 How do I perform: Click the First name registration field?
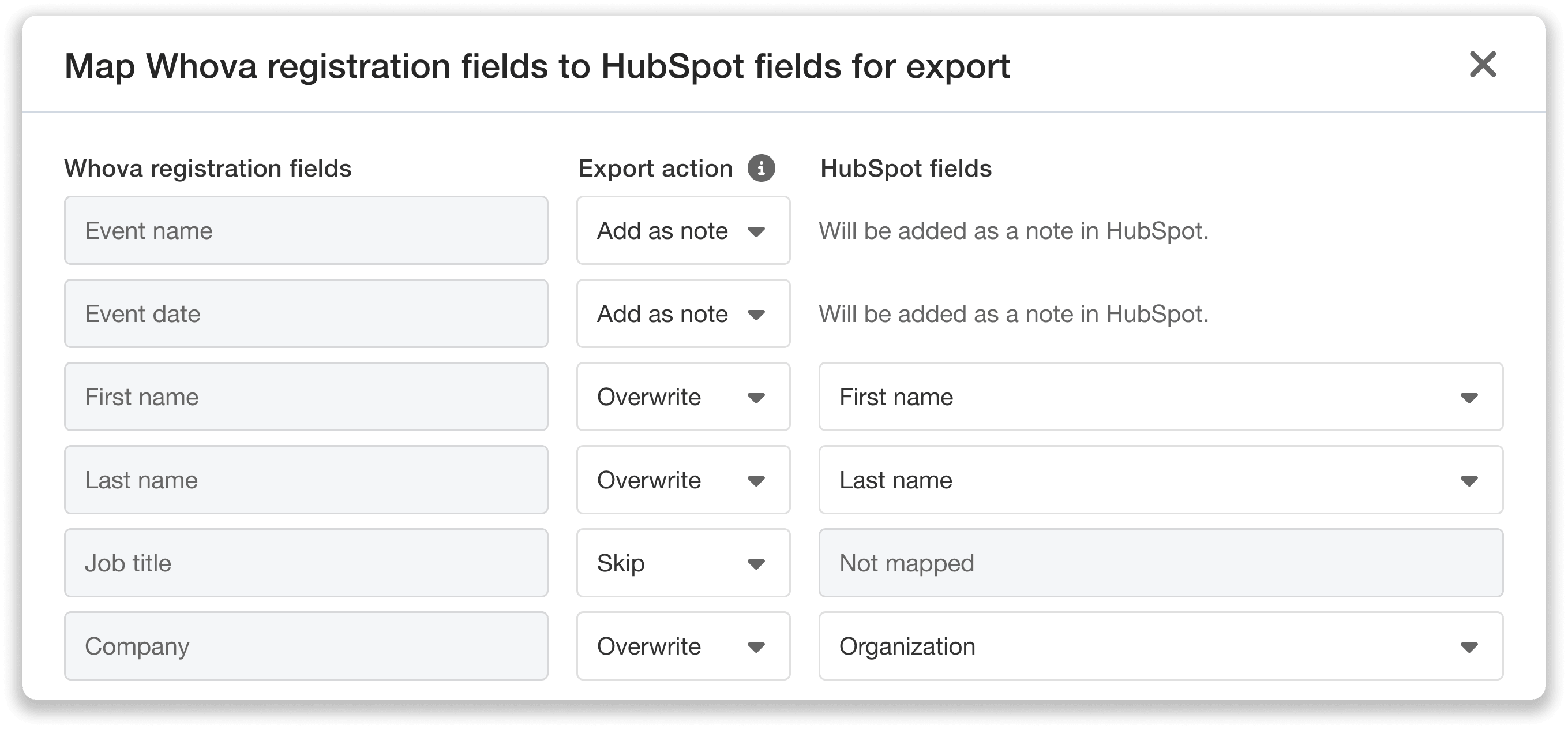coord(306,397)
